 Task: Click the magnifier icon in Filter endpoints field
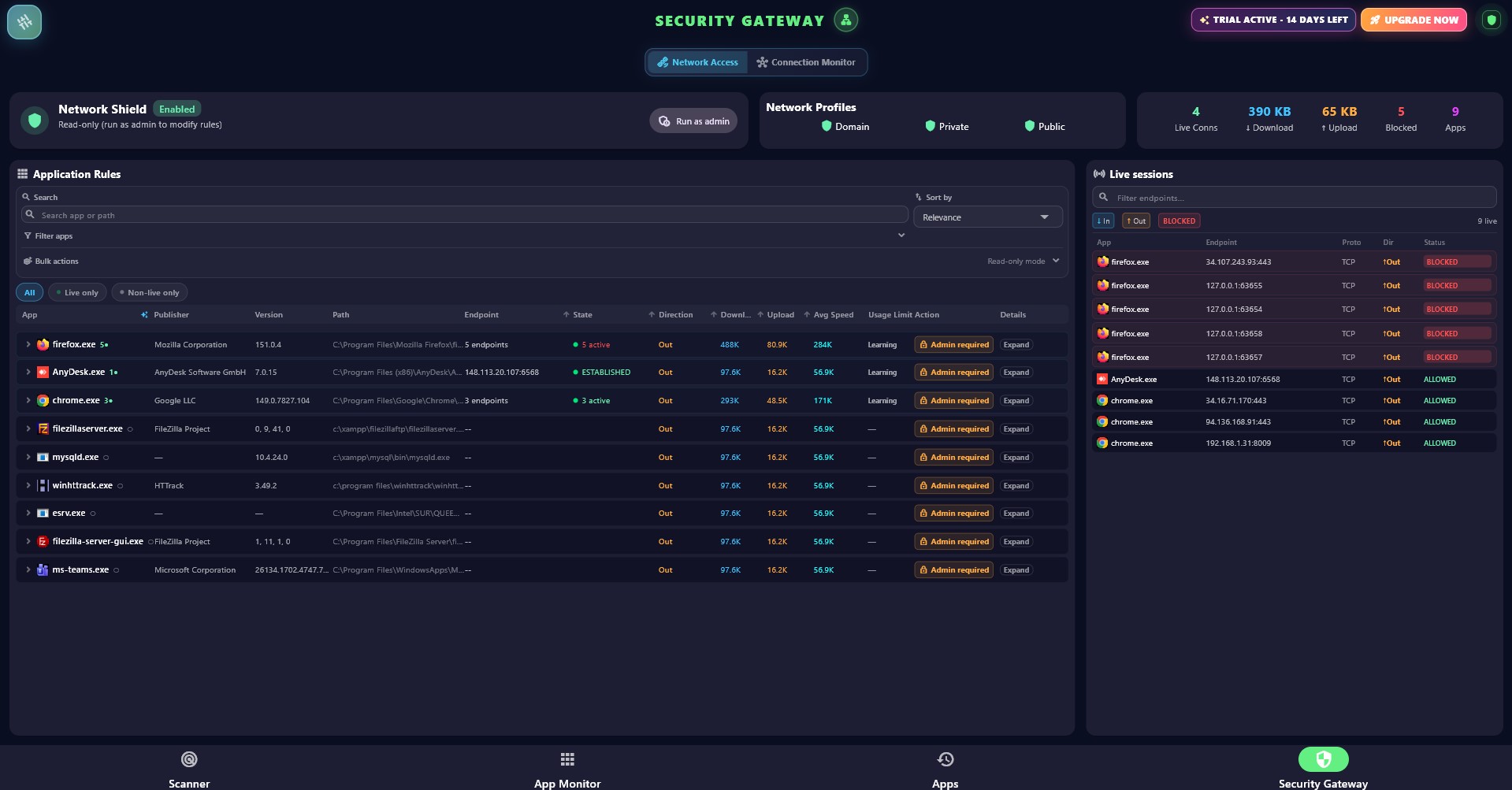(x=1104, y=197)
